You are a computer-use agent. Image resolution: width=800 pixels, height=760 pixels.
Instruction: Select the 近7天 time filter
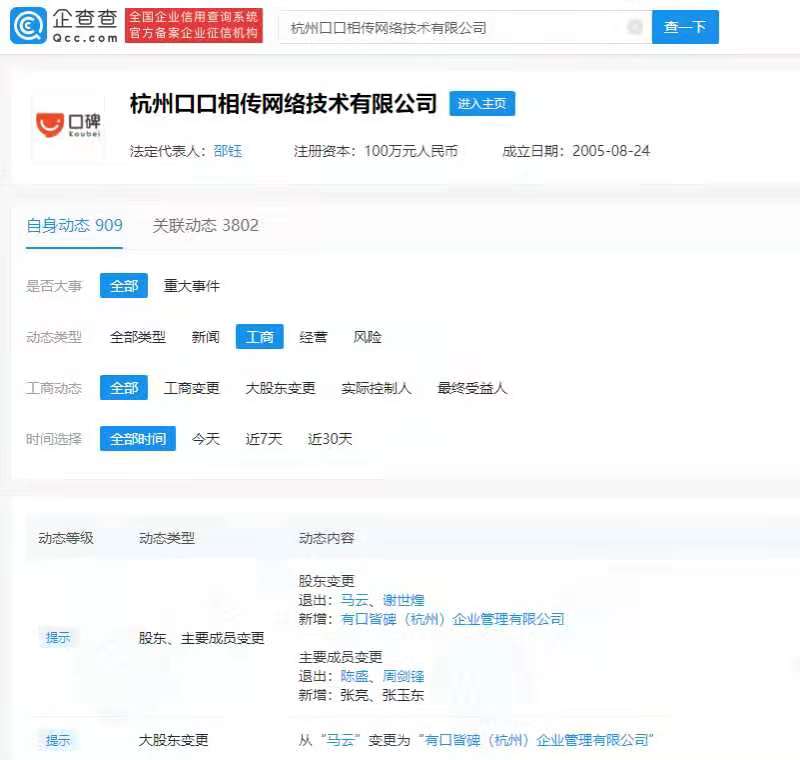[x=264, y=439]
